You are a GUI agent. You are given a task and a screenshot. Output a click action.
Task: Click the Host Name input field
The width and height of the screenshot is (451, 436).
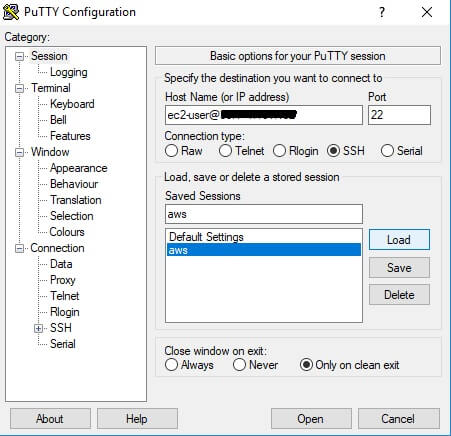click(264, 115)
